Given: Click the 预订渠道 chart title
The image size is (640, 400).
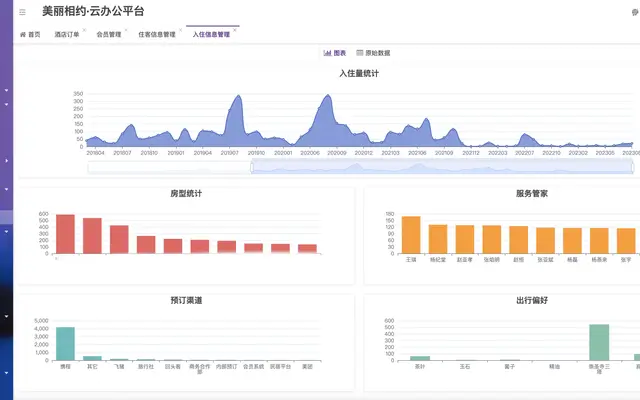Looking at the screenshot, I should point(186,300).
